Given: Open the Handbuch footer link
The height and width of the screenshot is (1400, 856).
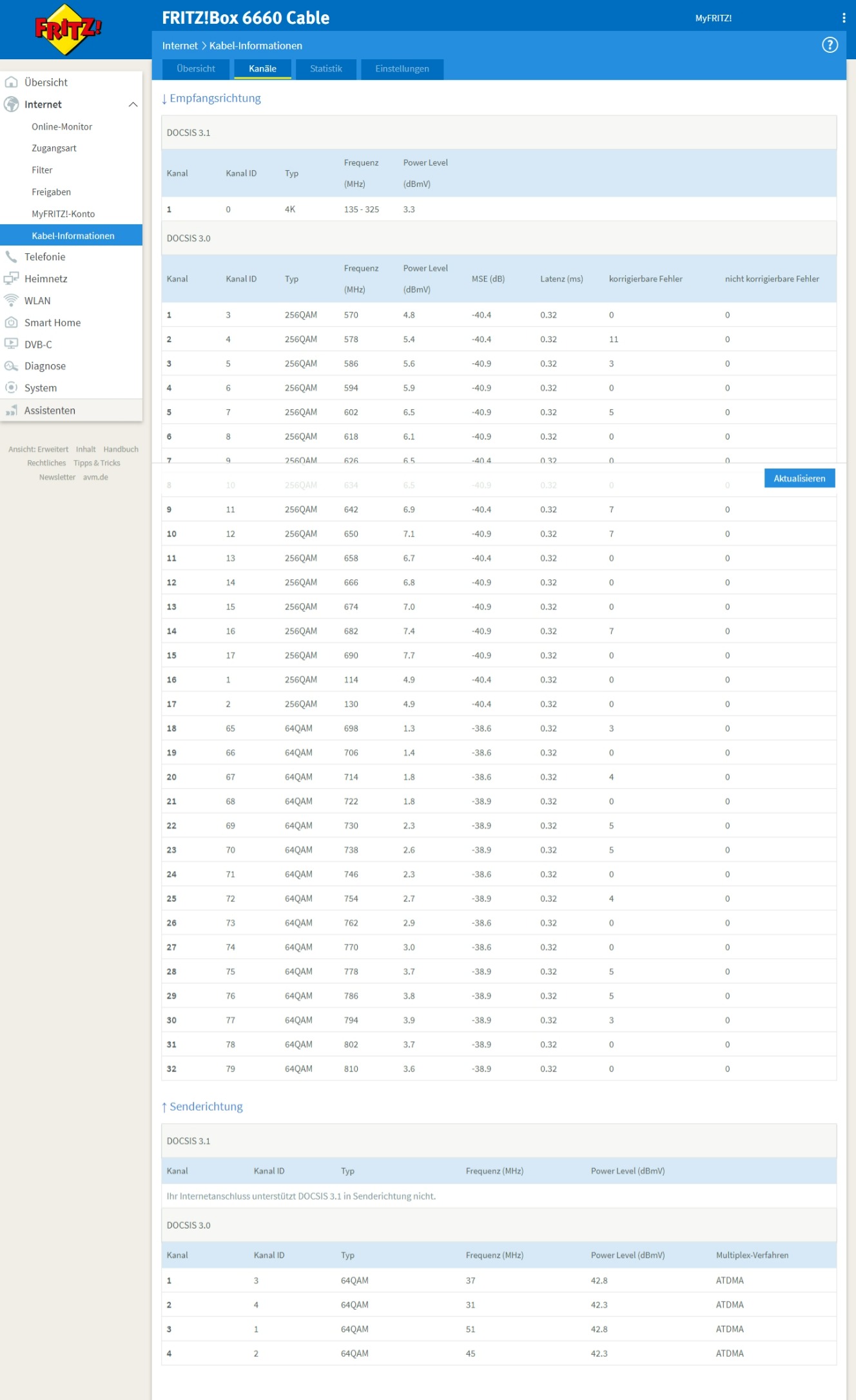Looking at the screenshot, I should [x=121, y=449].
